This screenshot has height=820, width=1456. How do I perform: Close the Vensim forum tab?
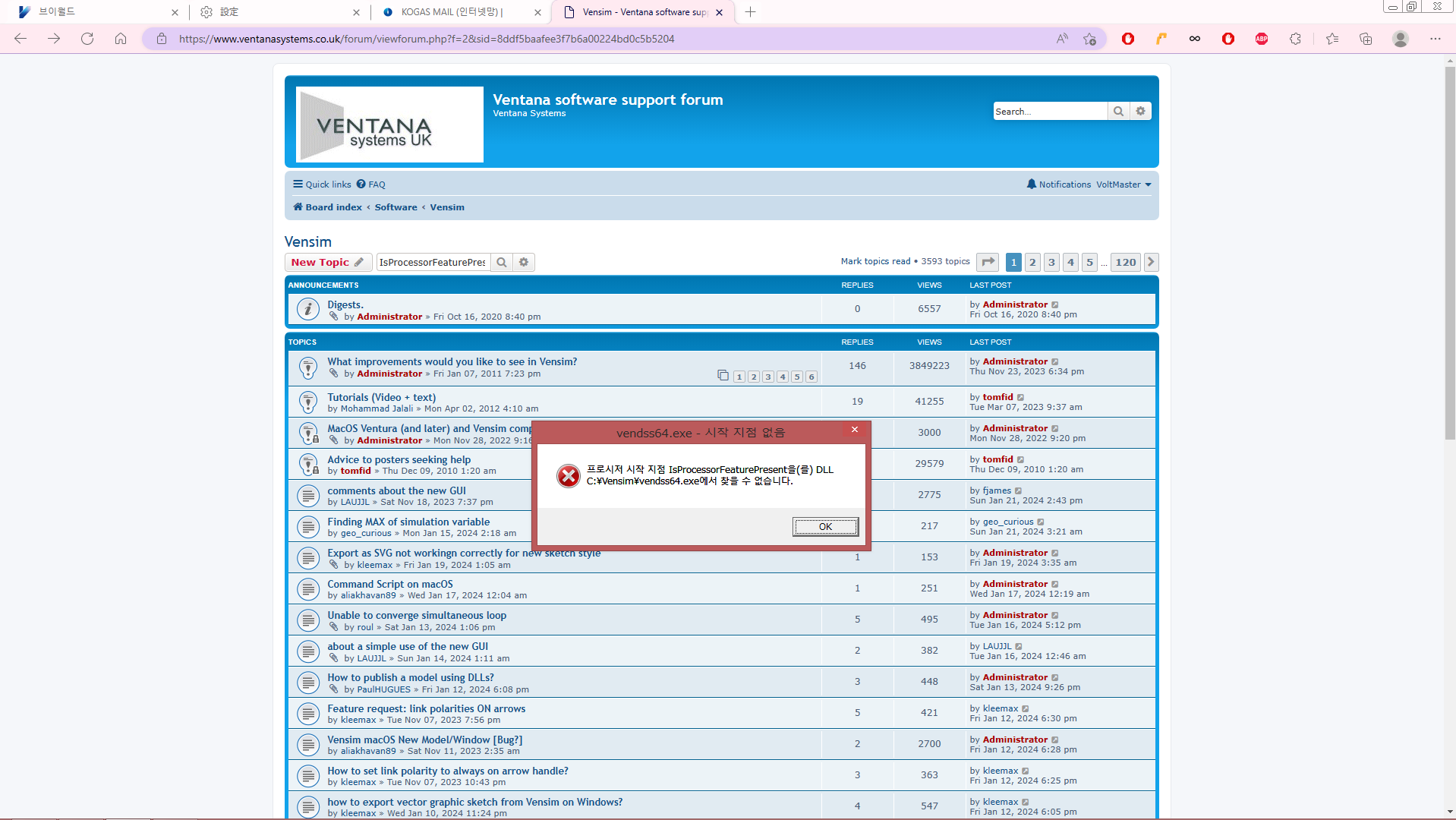click(x=719, y=12)
